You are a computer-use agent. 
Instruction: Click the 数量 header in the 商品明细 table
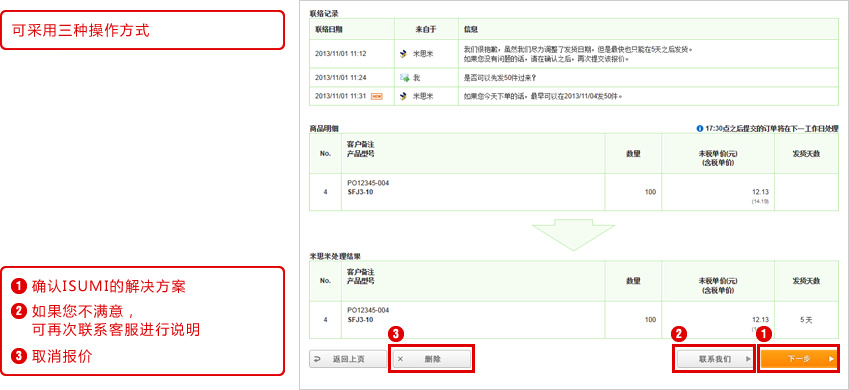coord(633,153)
